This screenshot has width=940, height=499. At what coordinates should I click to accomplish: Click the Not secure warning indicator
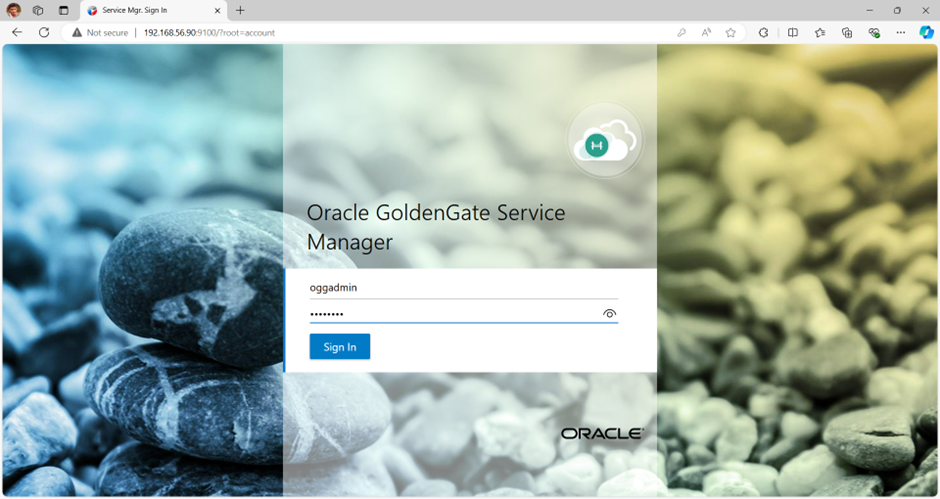coord(100,33)
